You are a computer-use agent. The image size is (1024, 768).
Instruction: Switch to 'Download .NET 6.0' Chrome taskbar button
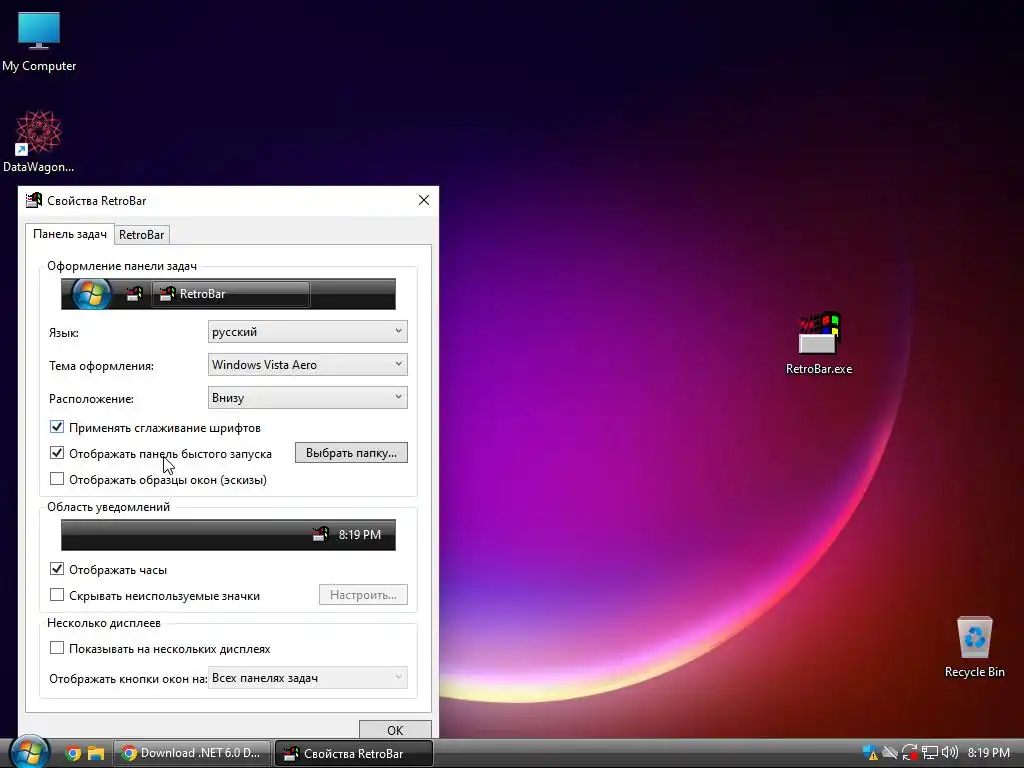(192, 754)
